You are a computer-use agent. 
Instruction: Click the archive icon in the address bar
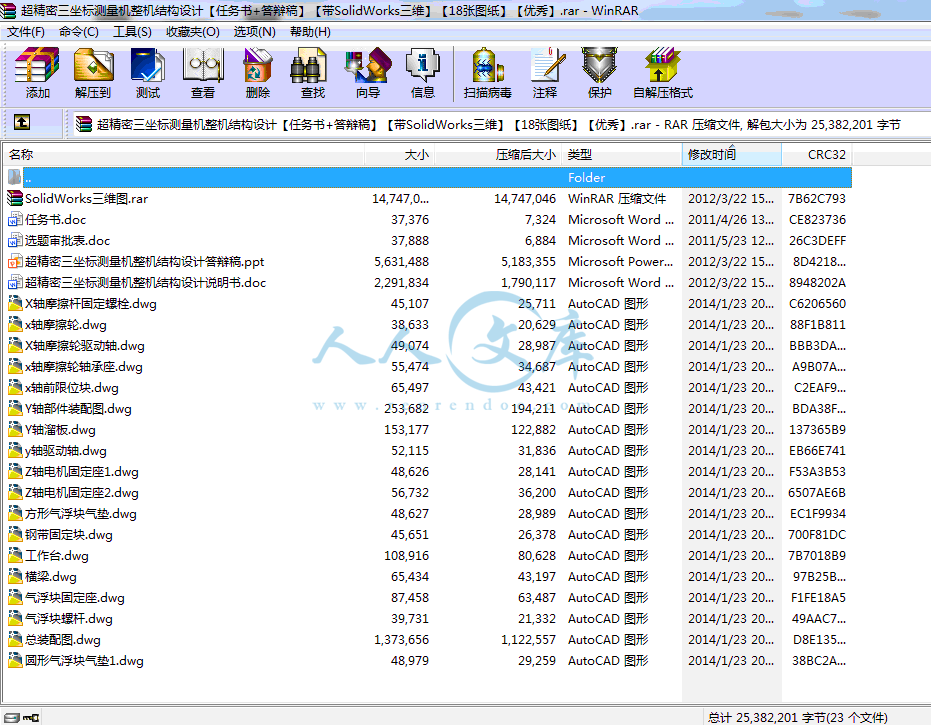coord(84,124)
